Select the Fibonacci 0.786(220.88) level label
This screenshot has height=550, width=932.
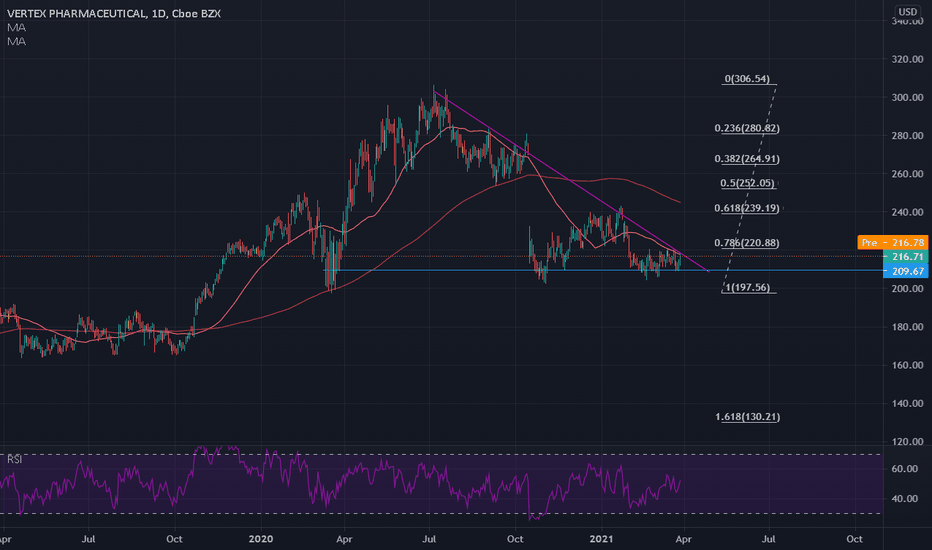[747, 243]
